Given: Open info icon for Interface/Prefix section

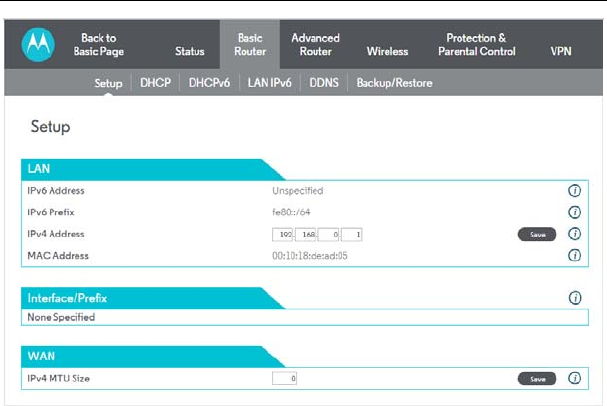Looking at the screenshot, I should point(575,298).
